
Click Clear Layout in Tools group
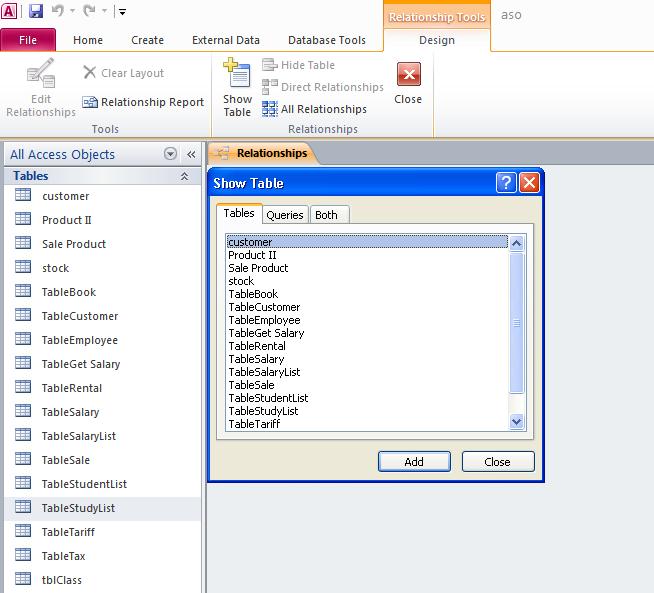[x=123, y=73]
